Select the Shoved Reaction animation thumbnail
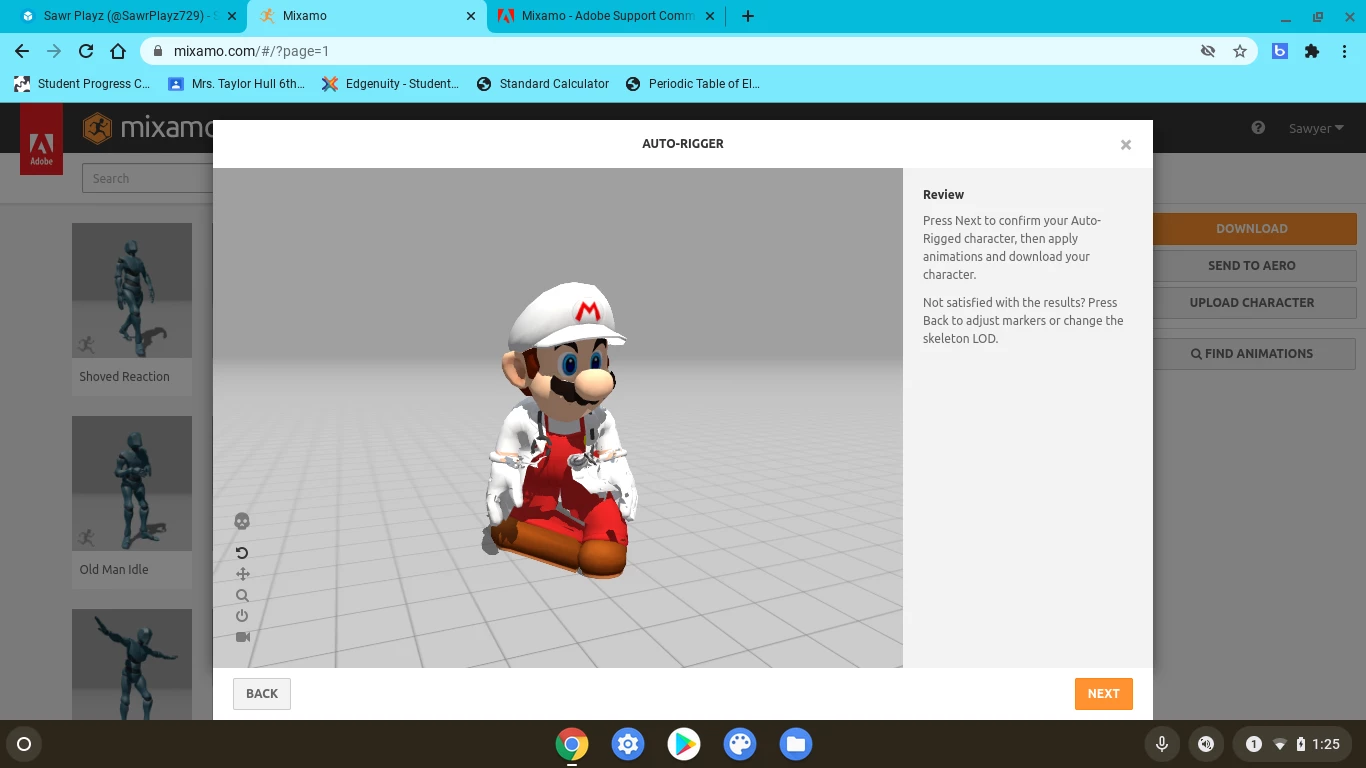 tap(132, 290)
